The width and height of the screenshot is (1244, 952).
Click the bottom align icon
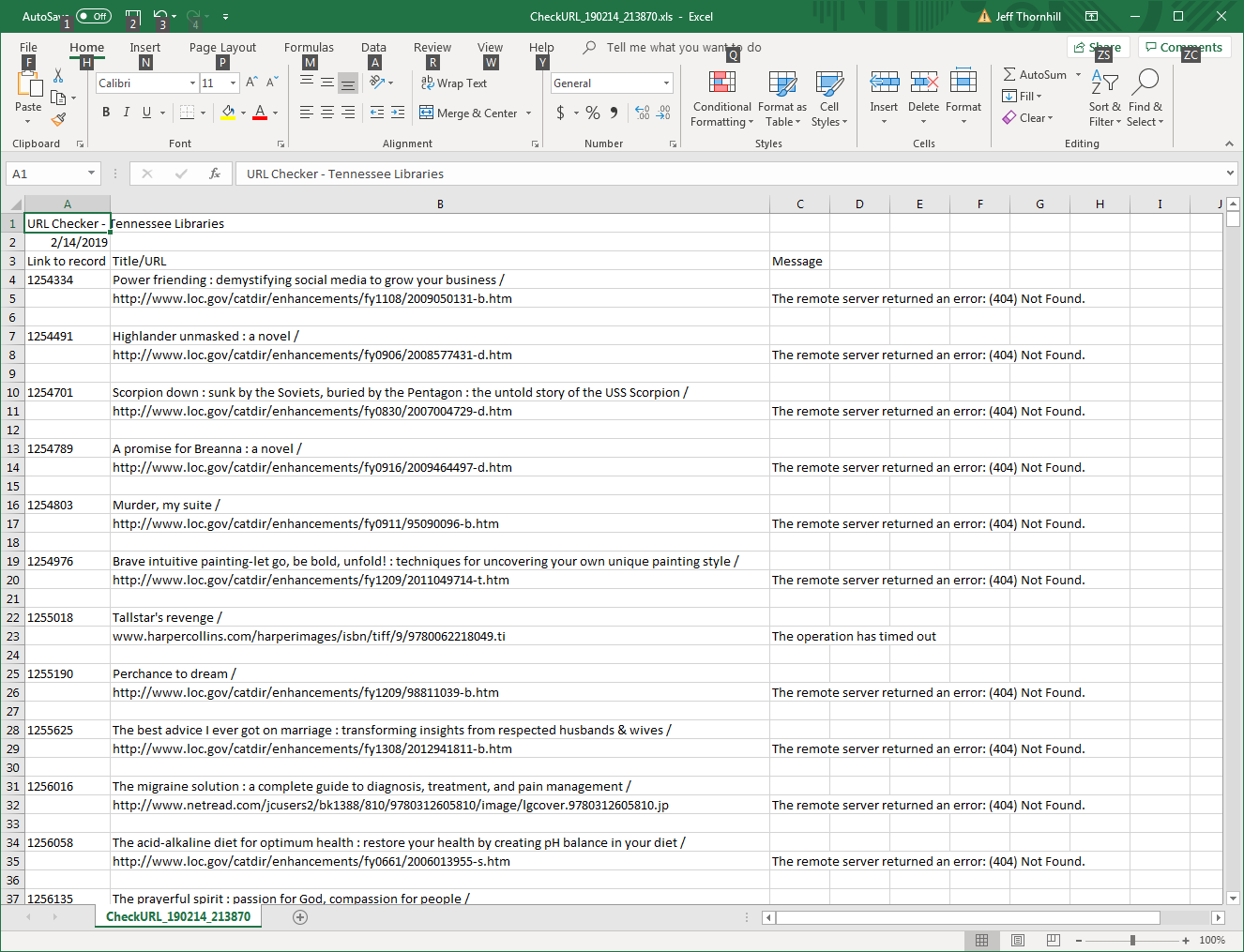(x=348, y=83)
